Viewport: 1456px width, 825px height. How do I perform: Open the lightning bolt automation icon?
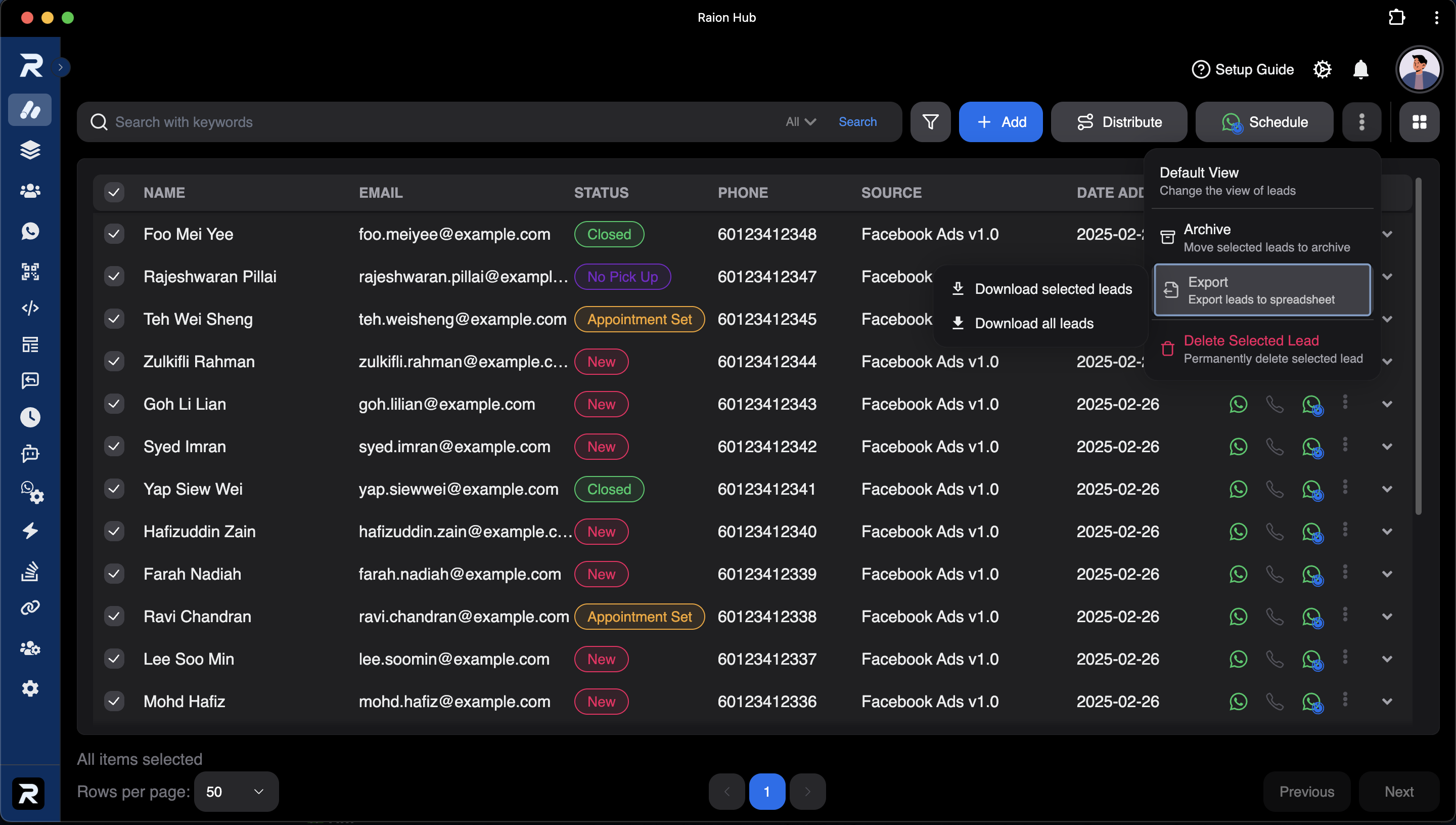click(x=30, y=530)
